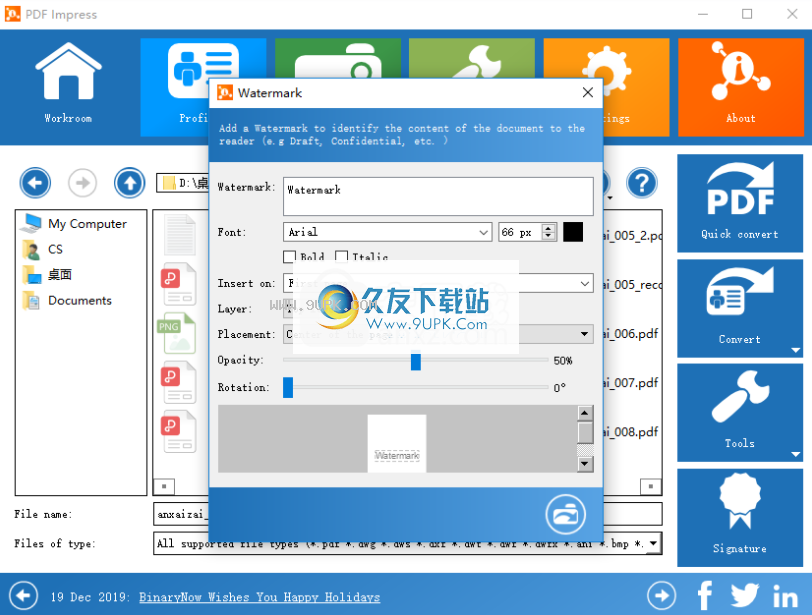The height and width of the screenshot is (615, 812).
Task: Click the Tools wrench tile
Action: 740,412
